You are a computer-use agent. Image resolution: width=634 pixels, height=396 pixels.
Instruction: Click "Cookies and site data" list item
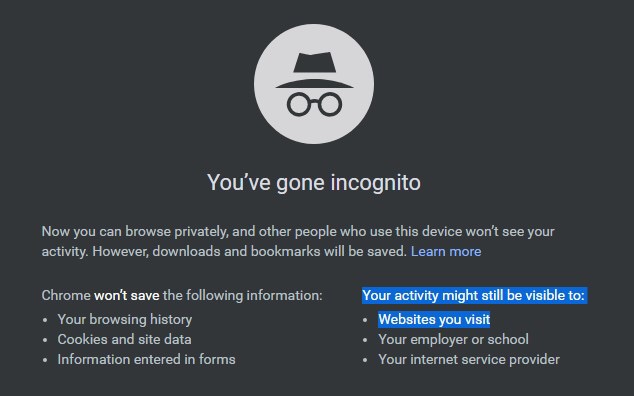click(x=124, y=339)
